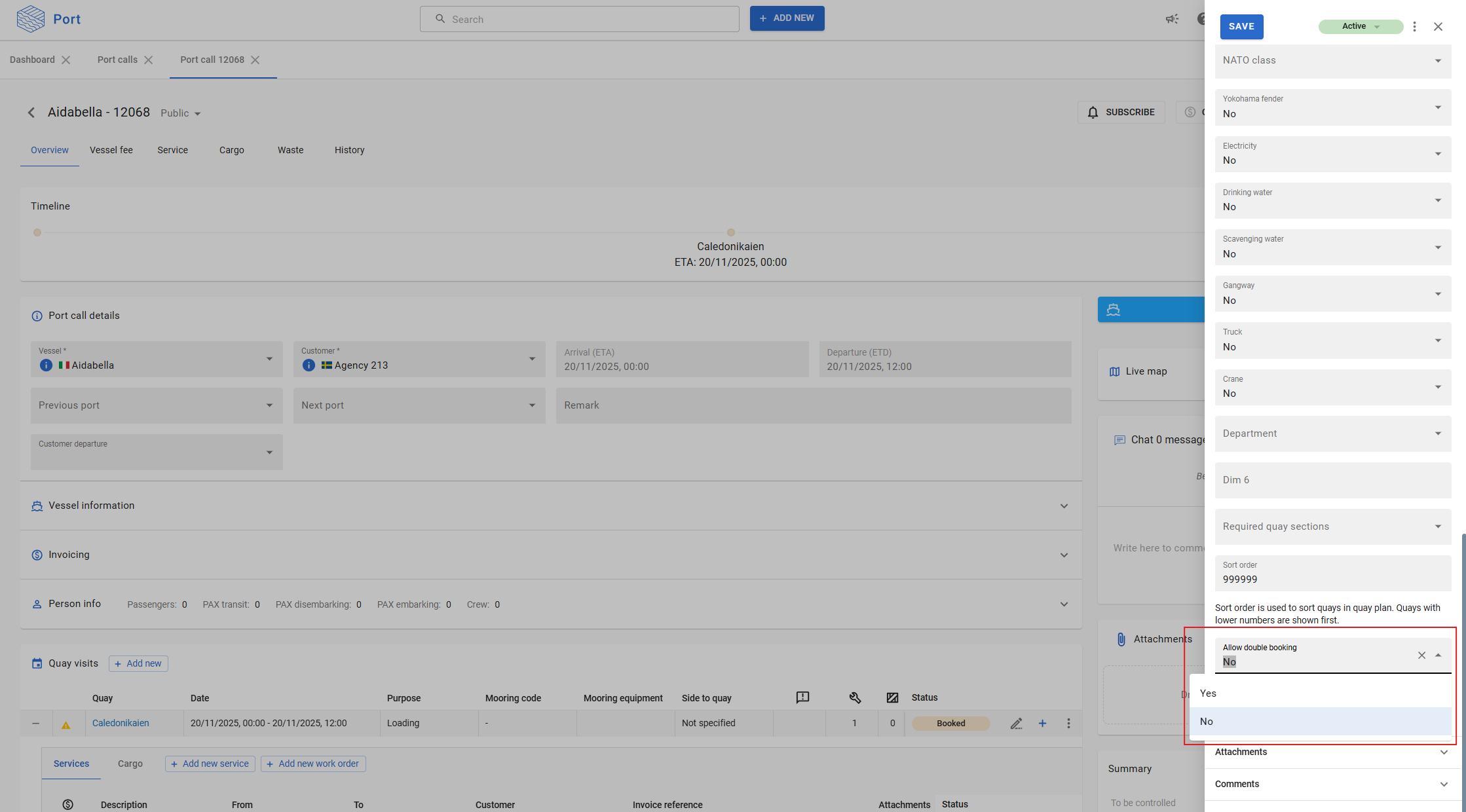This screenshot has width=1466, height=812.
Task: Collapse the Caledonikaien quay visit row
Action: 36,724
